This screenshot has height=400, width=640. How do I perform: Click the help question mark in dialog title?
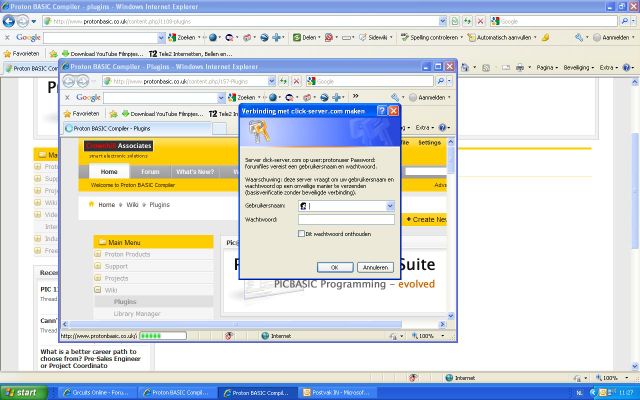click(382, 111)
